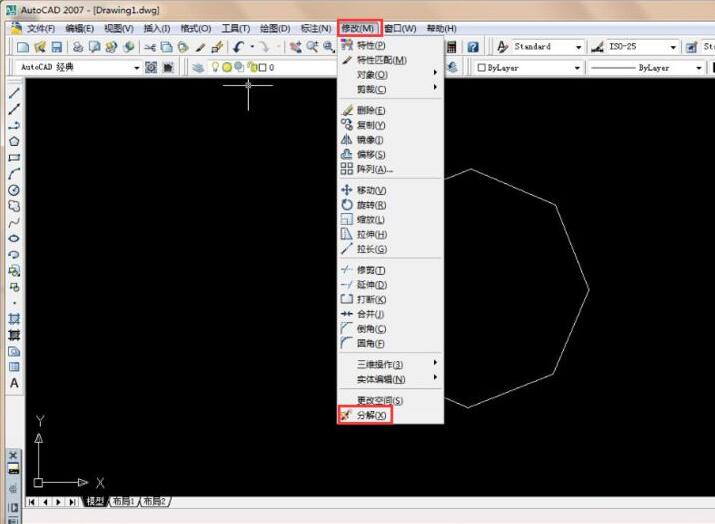Screen dimensions: 715x524
Task: Toggle layer 0 on/off lightbulb
Action: (x=216, y=67)
